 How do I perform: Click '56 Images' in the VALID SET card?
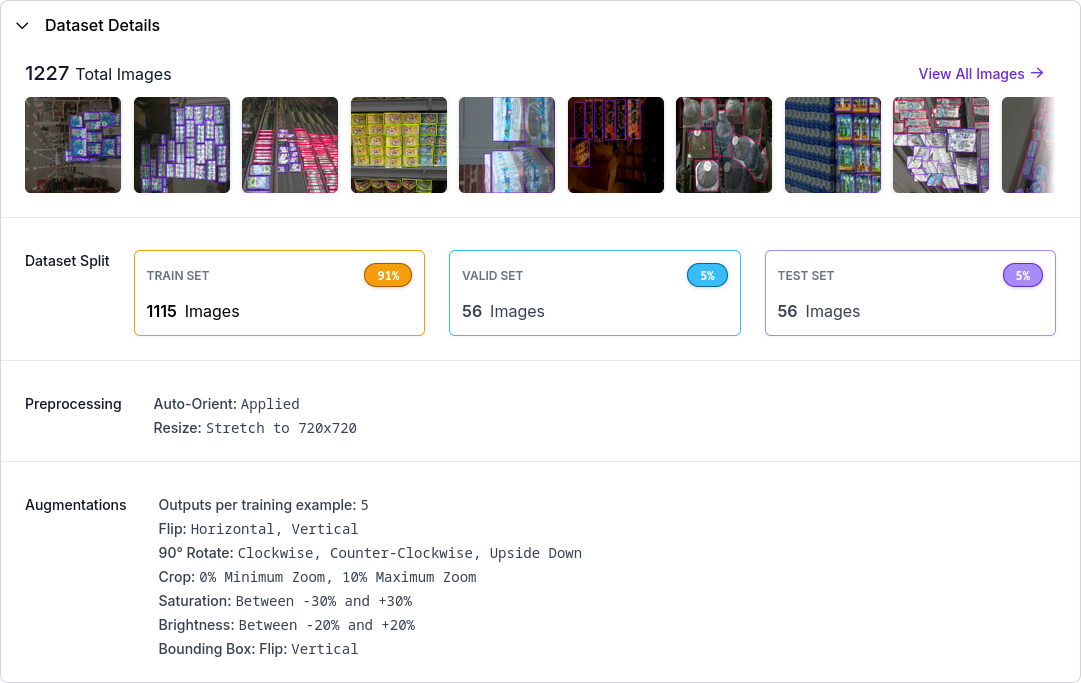[503, 312]
